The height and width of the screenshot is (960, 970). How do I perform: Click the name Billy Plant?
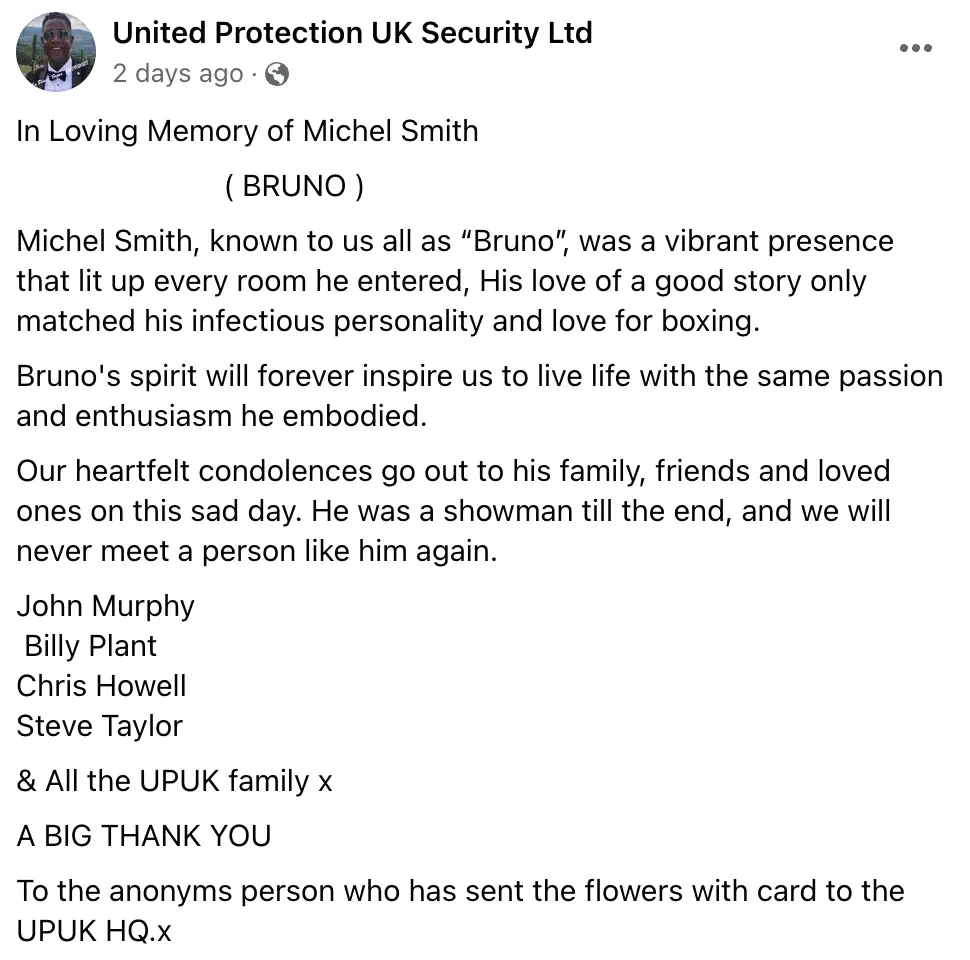pos(89,646)
